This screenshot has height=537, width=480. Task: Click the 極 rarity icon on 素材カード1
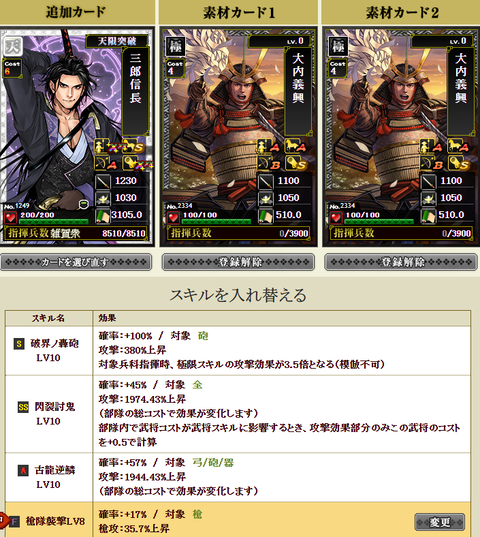(x=176, y=46)
